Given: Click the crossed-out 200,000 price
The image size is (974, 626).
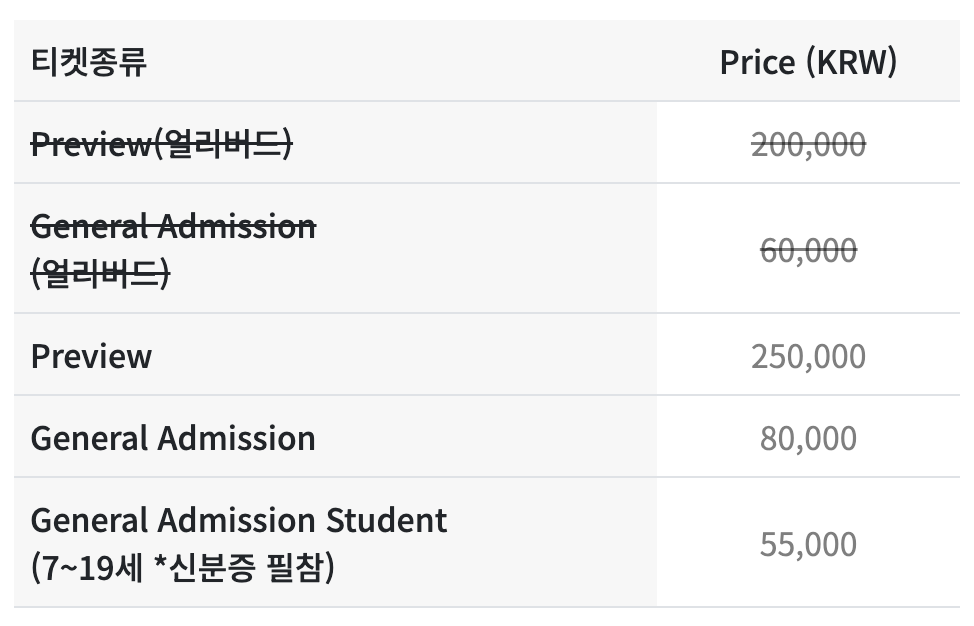Looking at the screenshot, I should pyautogui.click(x=808, y=145).
